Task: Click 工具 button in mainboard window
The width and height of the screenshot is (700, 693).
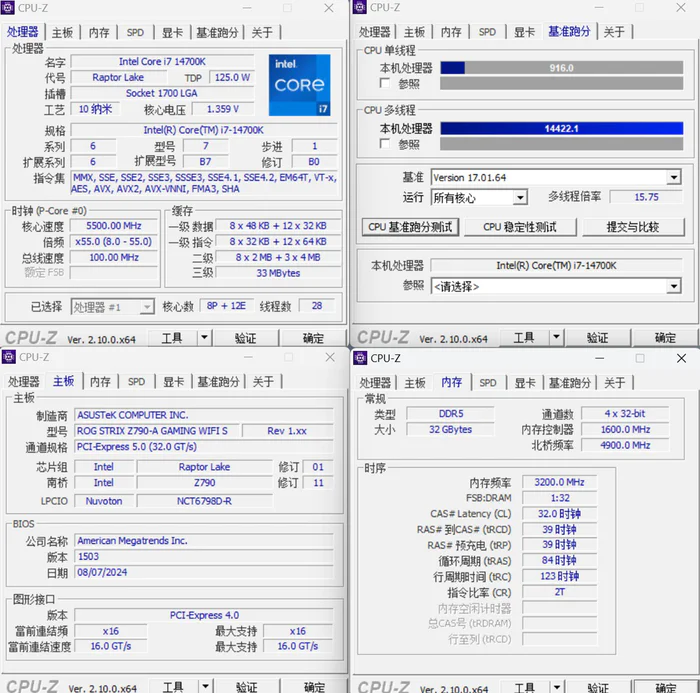Action: pyautogui.click(x=173, y=687)
